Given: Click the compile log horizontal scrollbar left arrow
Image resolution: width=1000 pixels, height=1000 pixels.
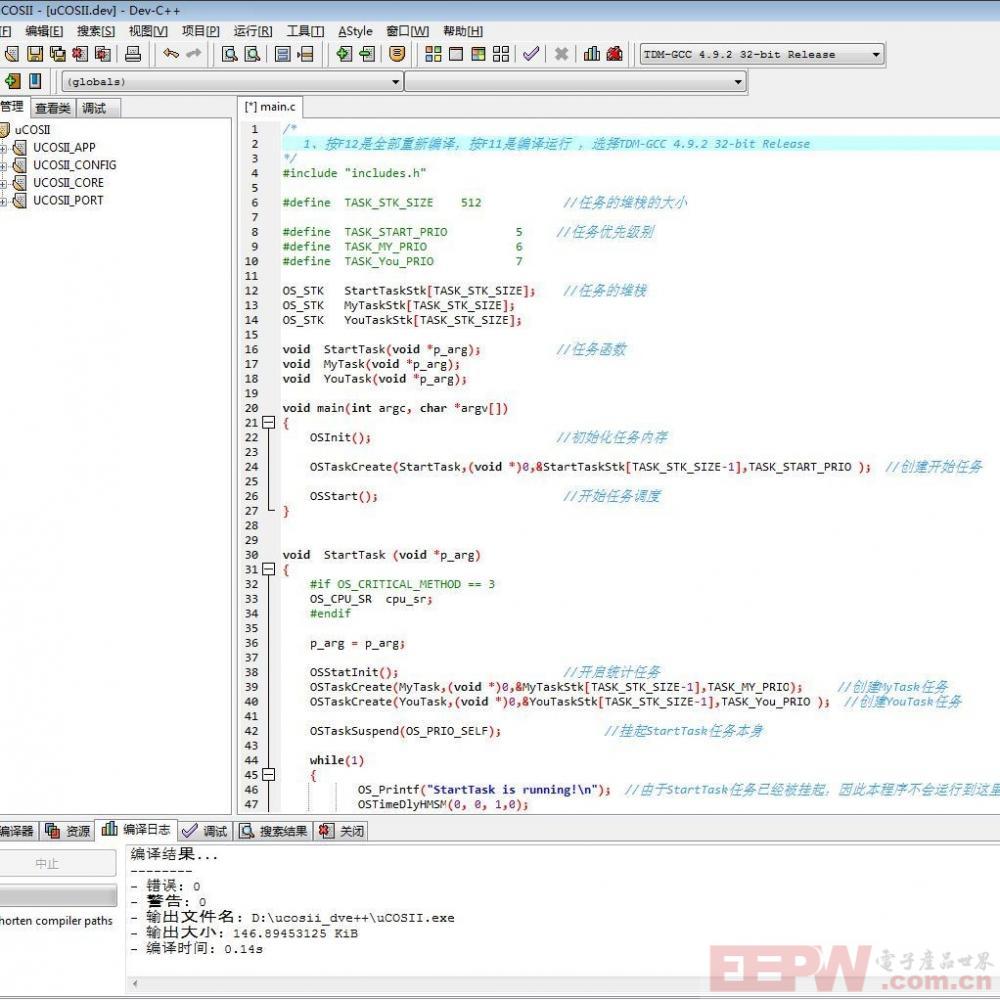Looking at the screenshot, I should coord(135,984).
